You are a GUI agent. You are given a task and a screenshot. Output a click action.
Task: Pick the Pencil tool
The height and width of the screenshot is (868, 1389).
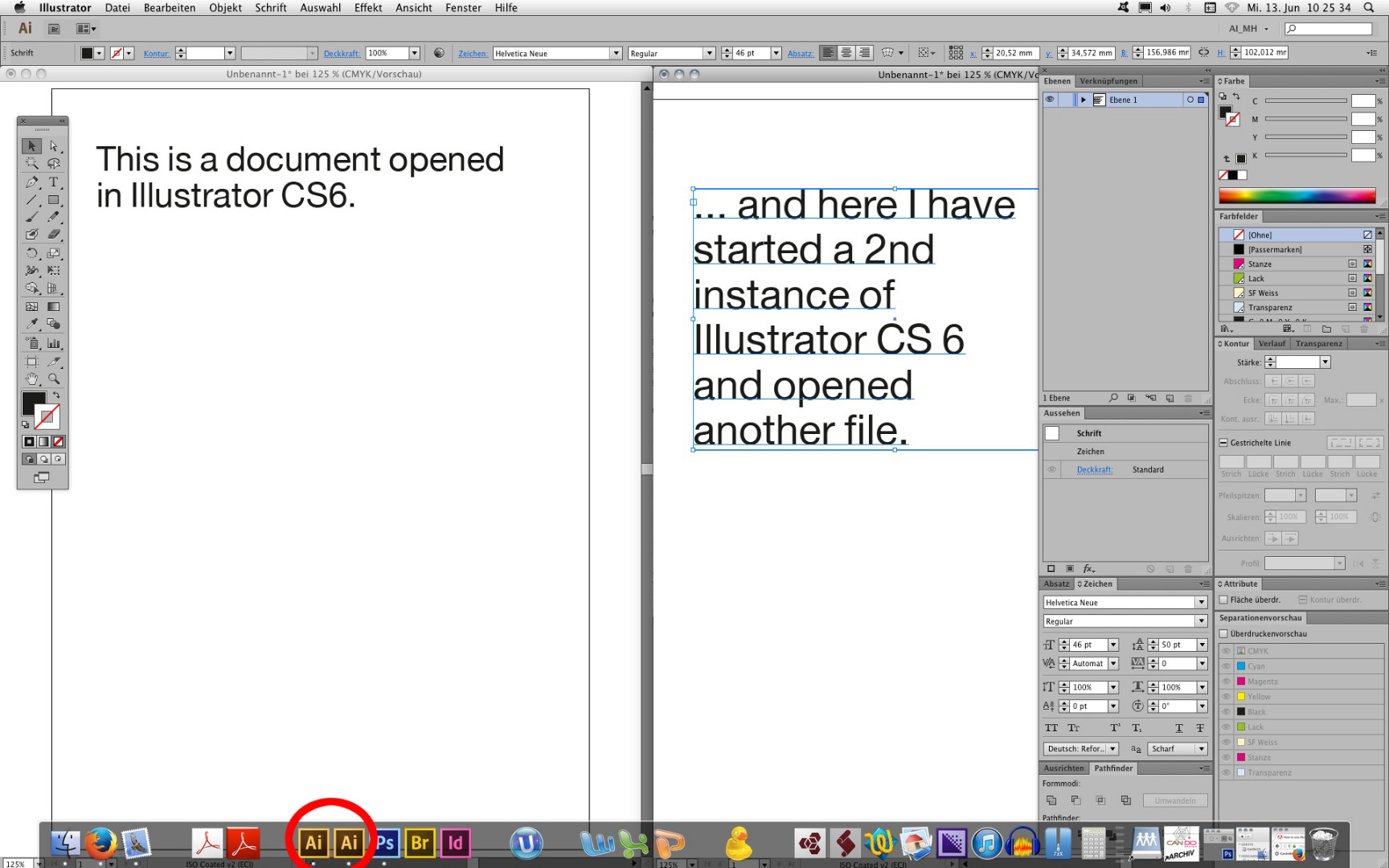click(54, 217)
